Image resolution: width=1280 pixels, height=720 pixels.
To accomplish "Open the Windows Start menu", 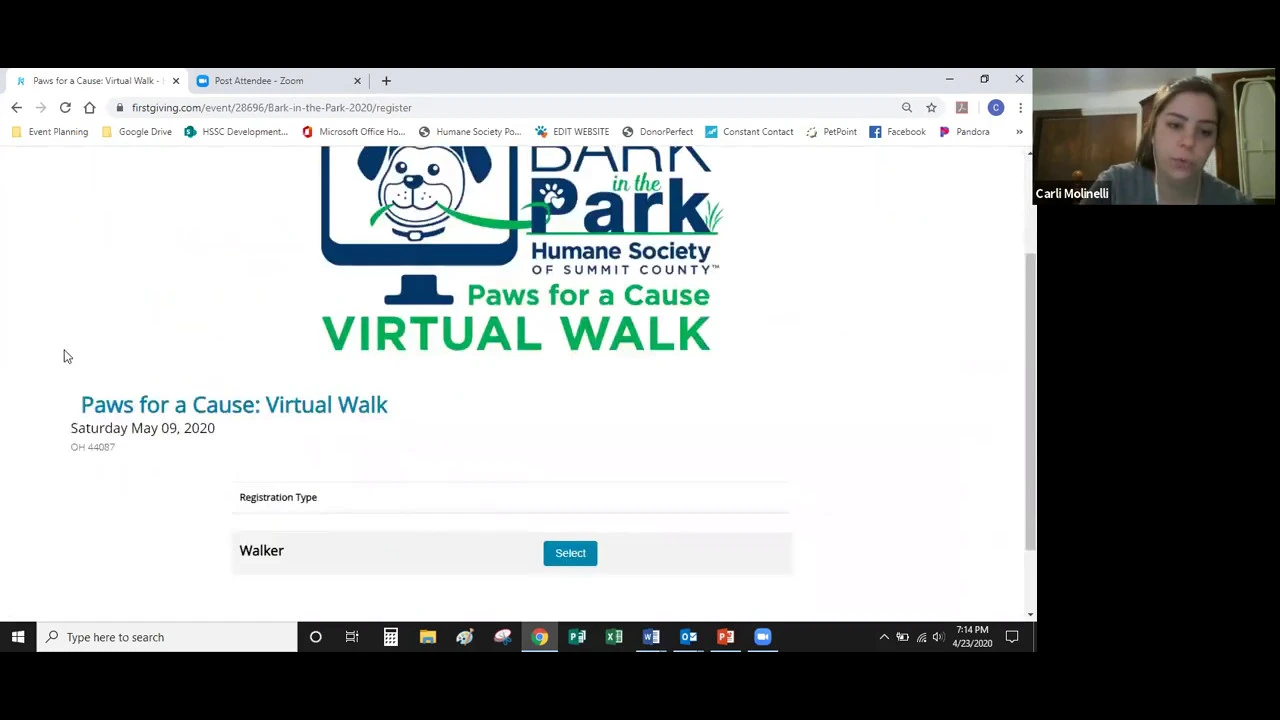I will point(18,637).
